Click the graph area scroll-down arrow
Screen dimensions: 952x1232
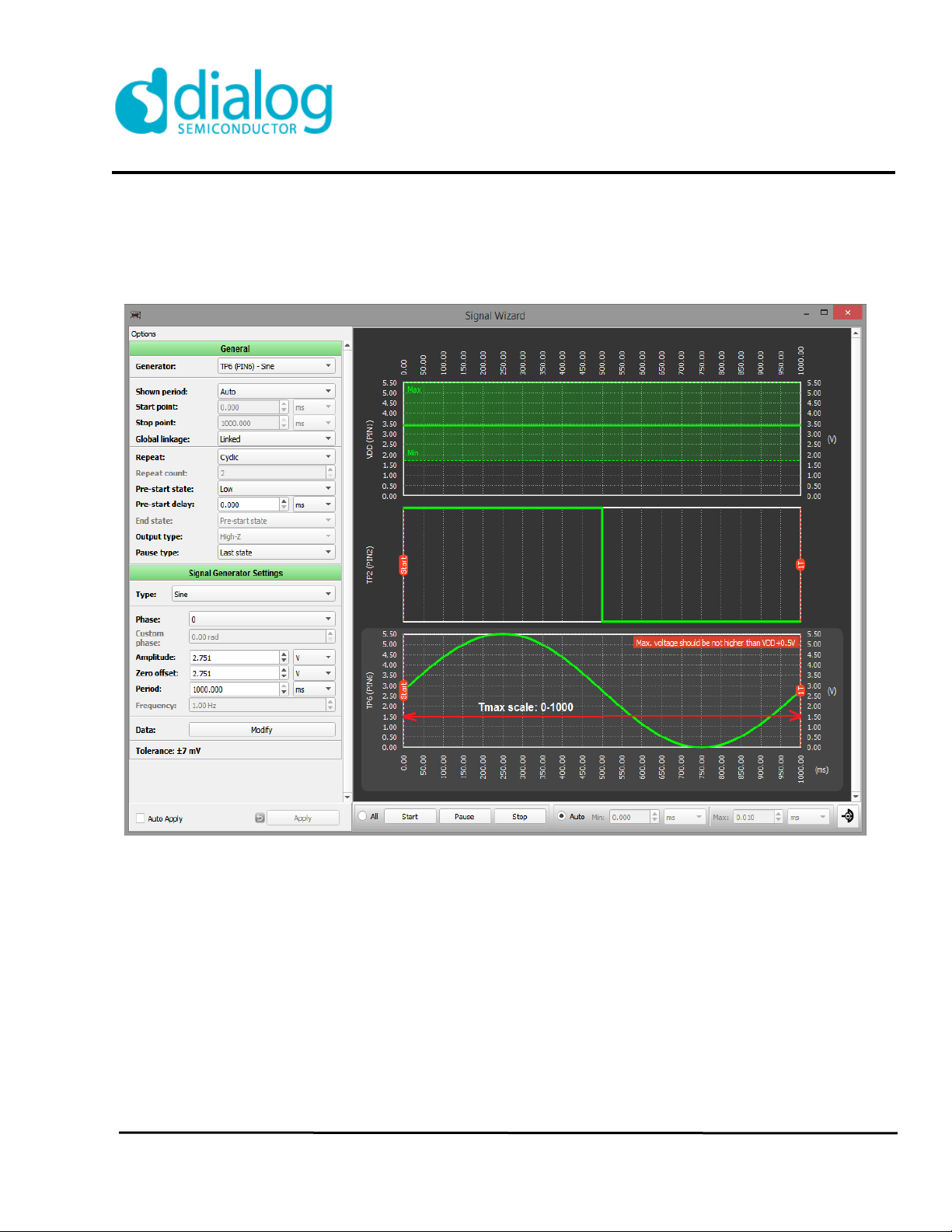856,796
